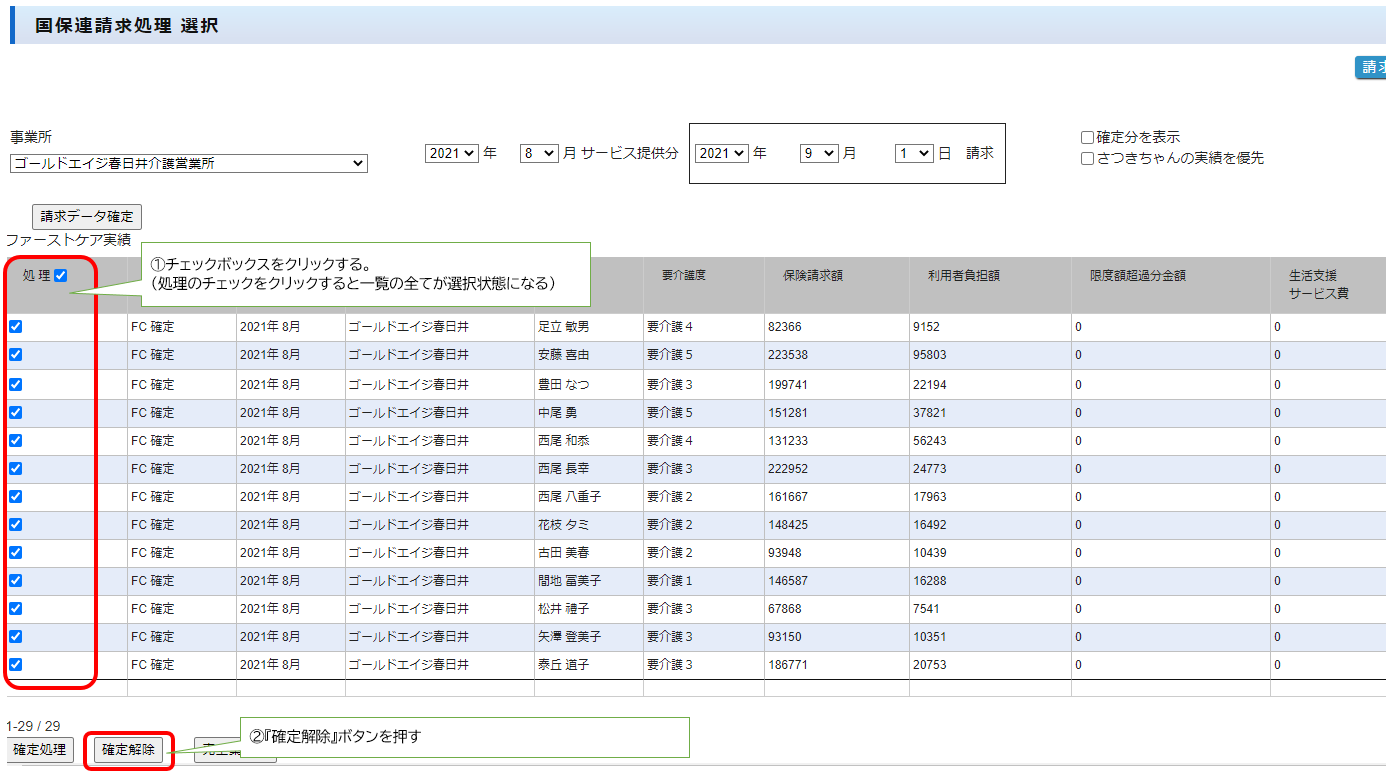
Task: Expand the billing month dropdown showing 9
Action: [818, 154]
